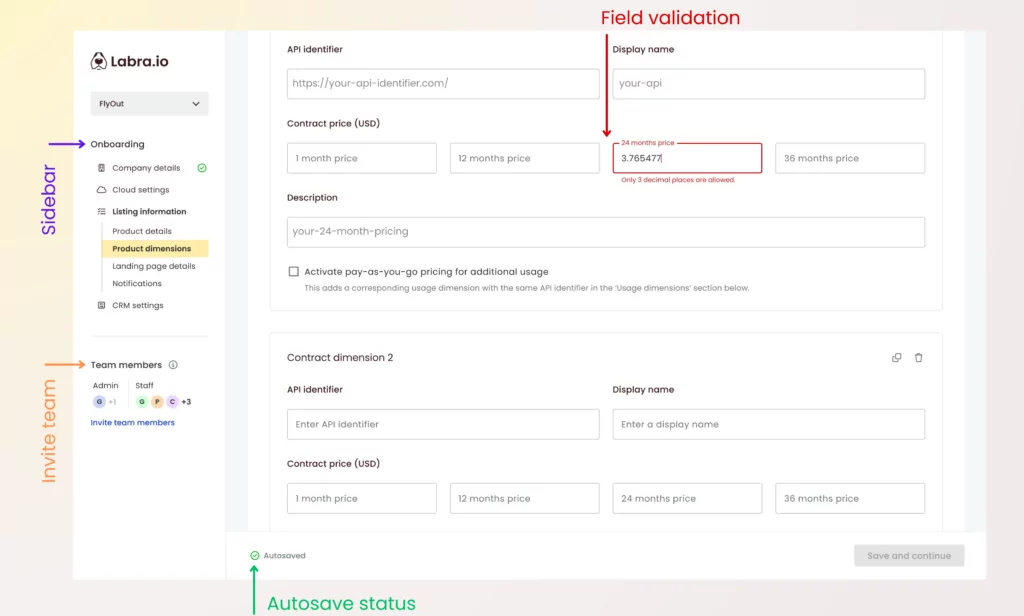
Task: Click the +3 more staff indicator
Action: 186,402
